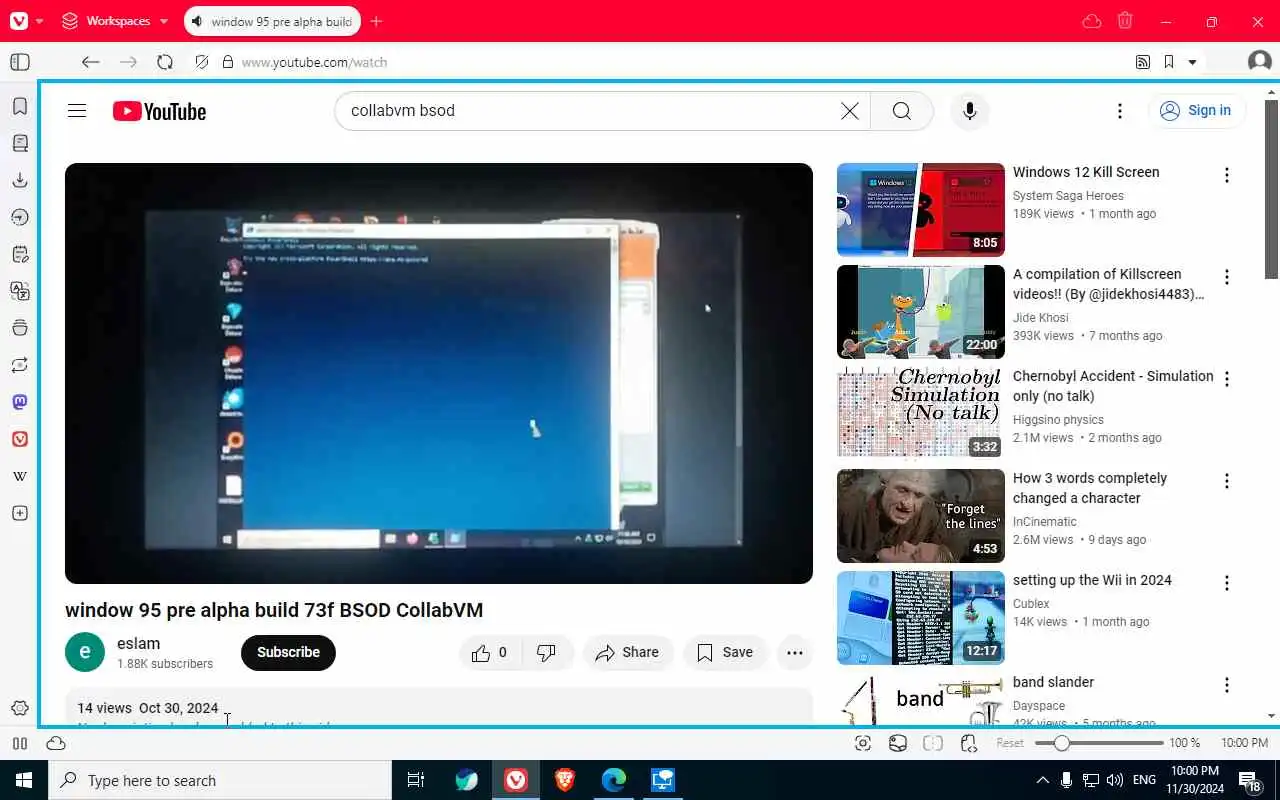Open the user profile avatar in toolbar
This screenshot has height=800, width=1280.
point(1260,62)
